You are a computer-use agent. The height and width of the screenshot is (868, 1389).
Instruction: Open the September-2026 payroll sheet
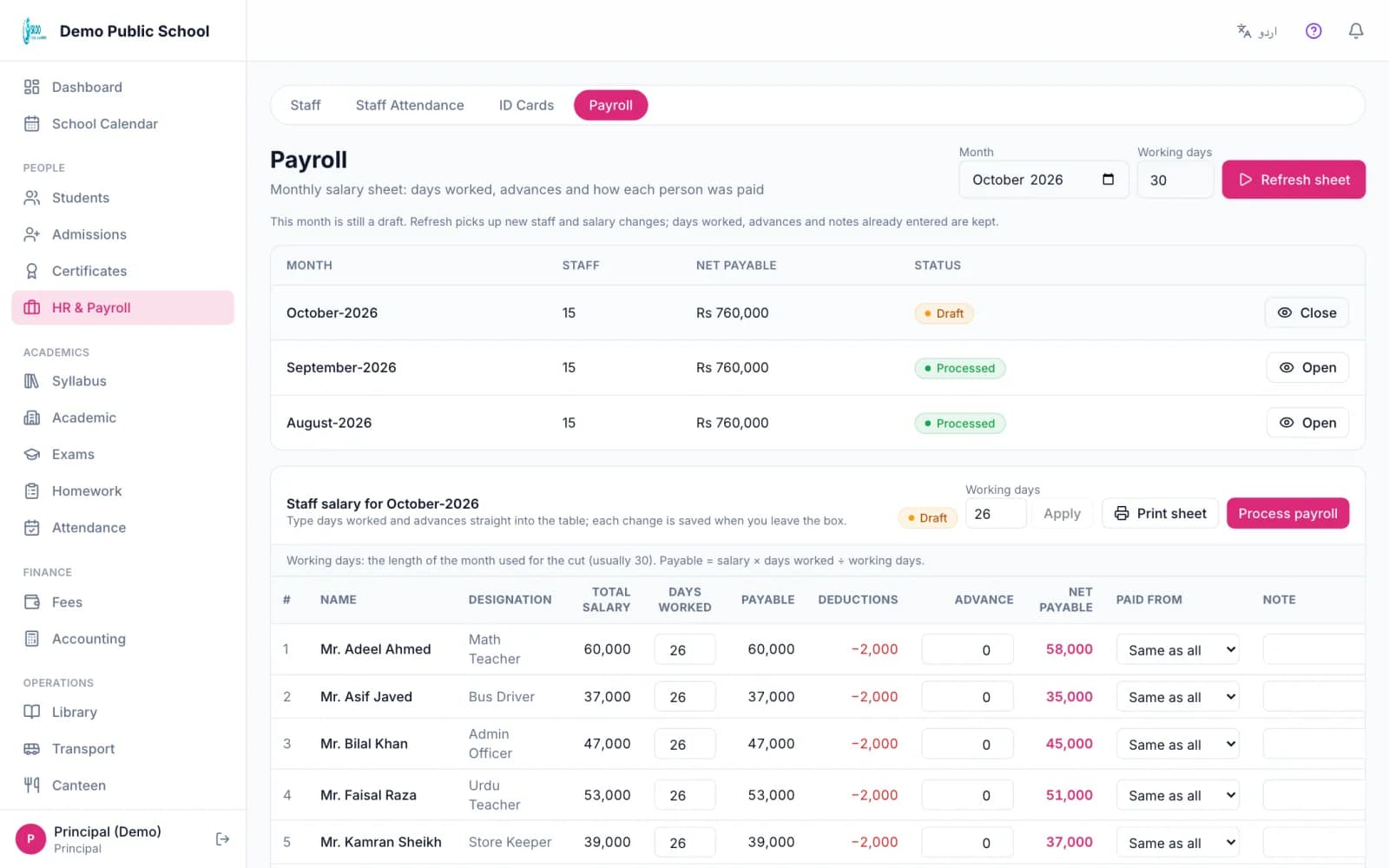point(1307,367)
